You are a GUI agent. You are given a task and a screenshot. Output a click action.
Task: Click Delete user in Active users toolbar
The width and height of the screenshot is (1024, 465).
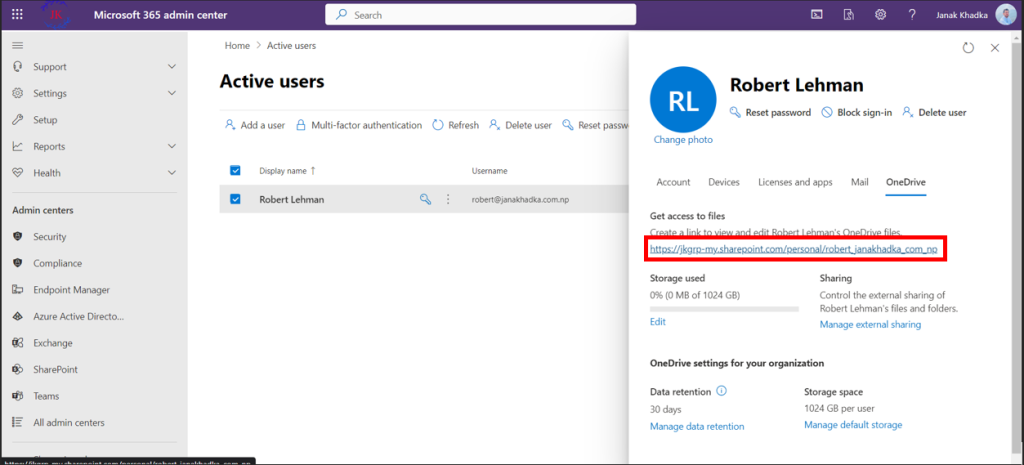pyautogui.click(x=520, y=125)
